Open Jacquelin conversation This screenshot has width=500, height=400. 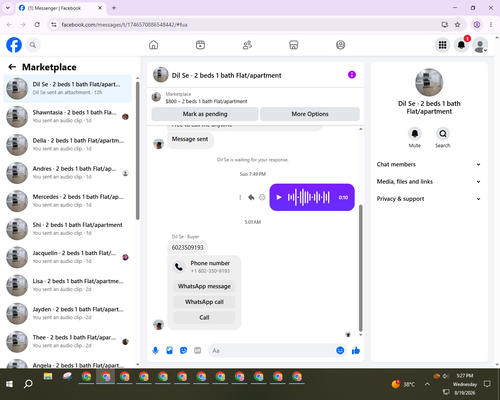pos(67,257)
